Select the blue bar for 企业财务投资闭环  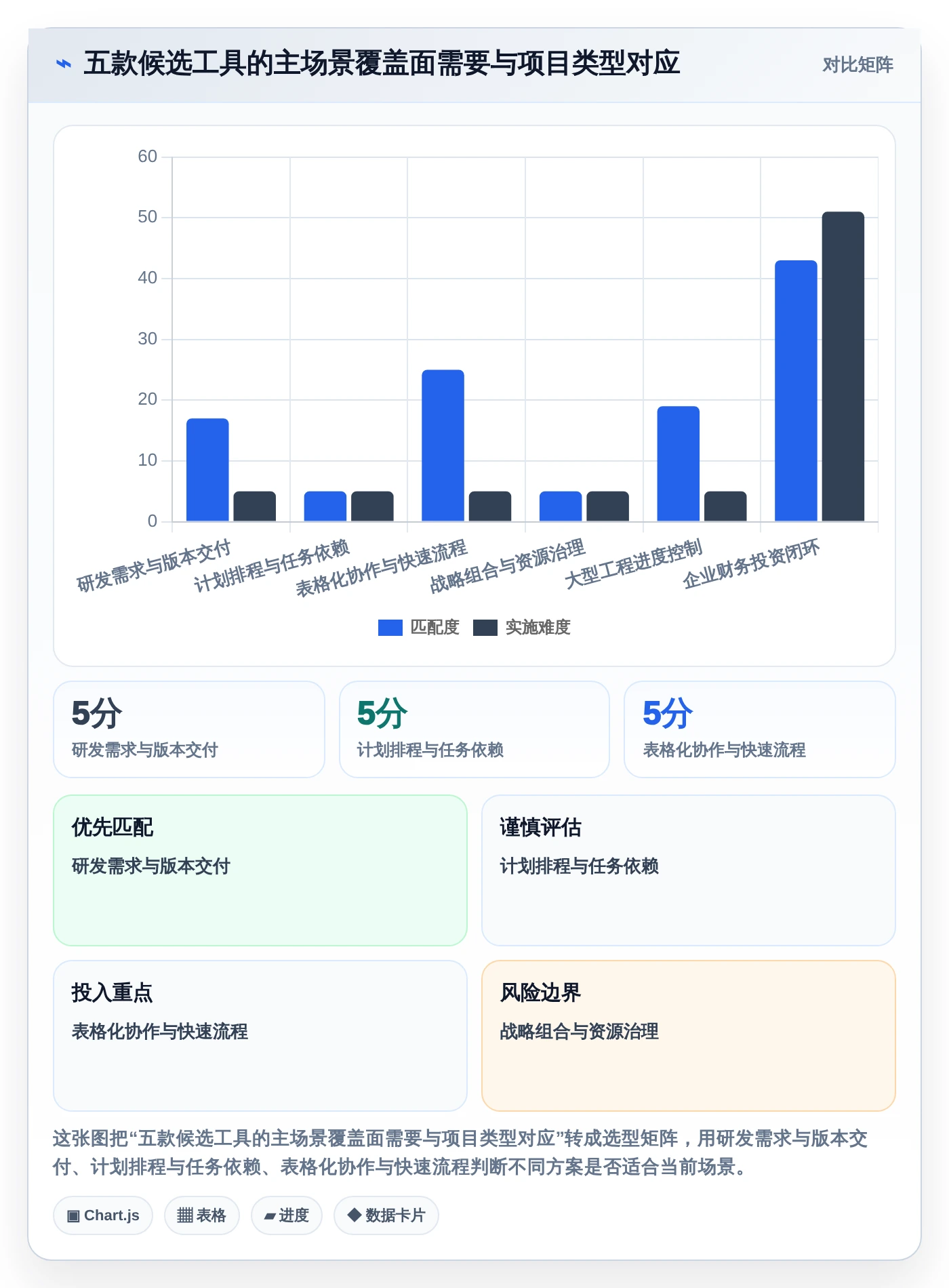click(796, 391)
